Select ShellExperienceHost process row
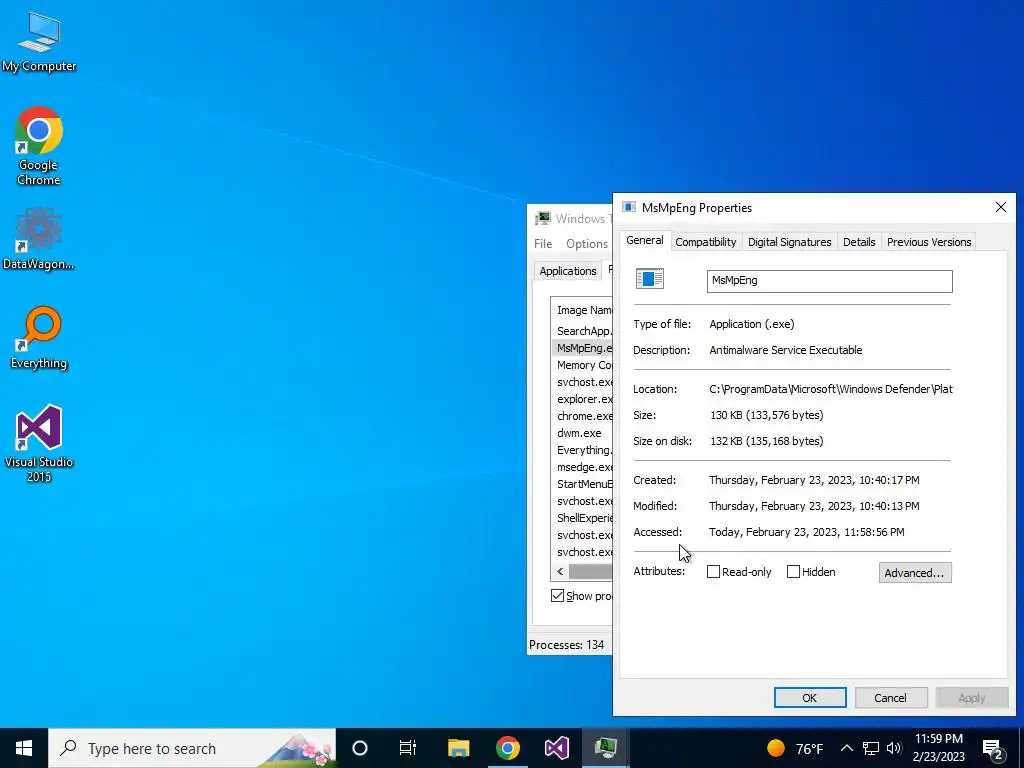The width and height of the screenshot is (1024, 768). (x=584, y=518)
